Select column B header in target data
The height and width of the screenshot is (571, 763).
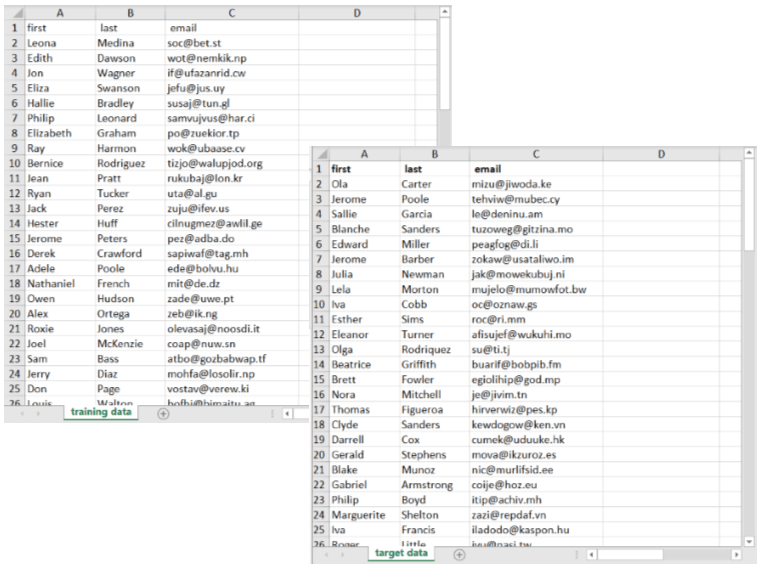click(435, 154)
